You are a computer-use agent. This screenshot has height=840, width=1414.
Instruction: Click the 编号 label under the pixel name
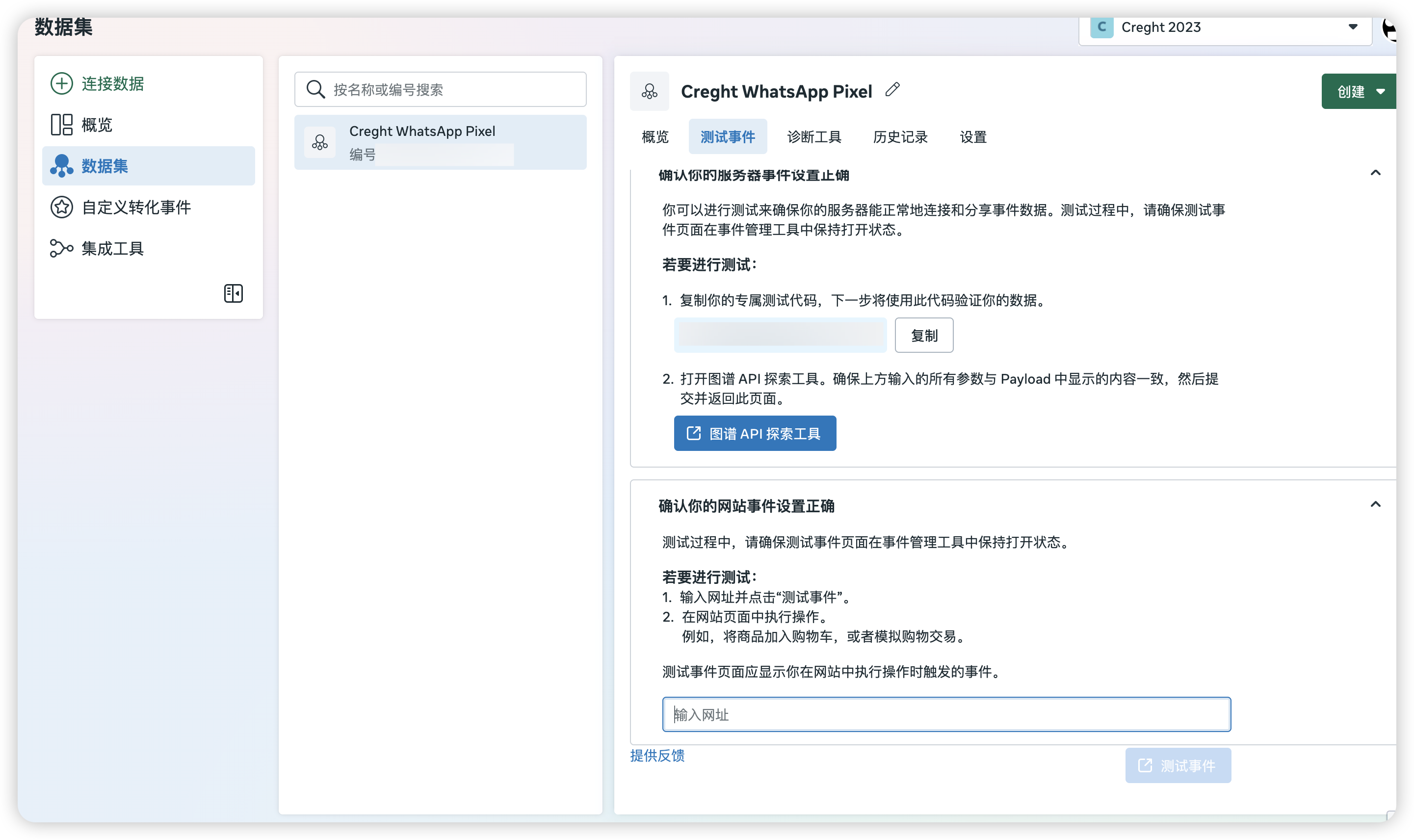[362, 155]
